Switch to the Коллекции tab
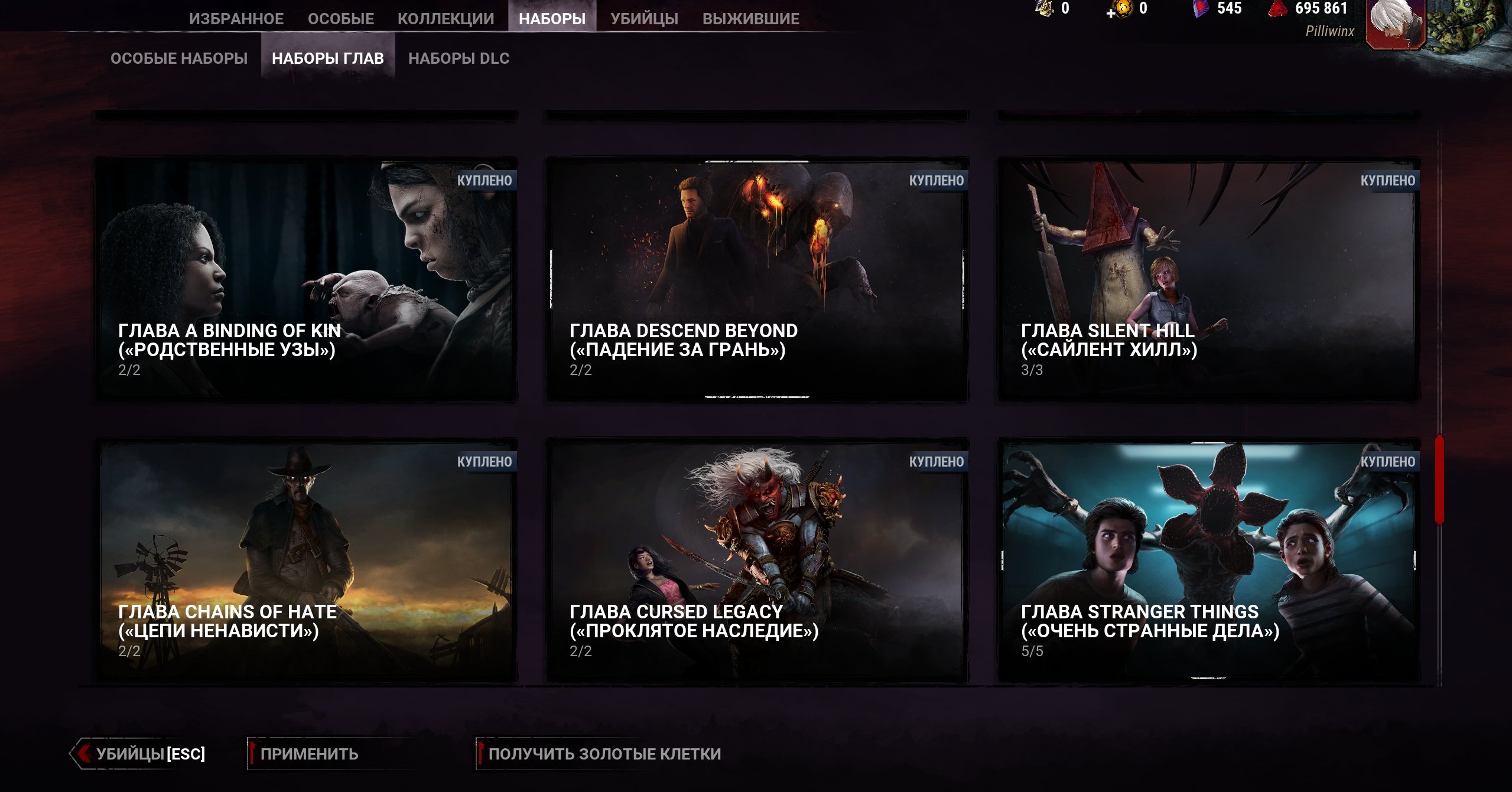The width and height of the screenshot is (1512, 792). (446, 19)
